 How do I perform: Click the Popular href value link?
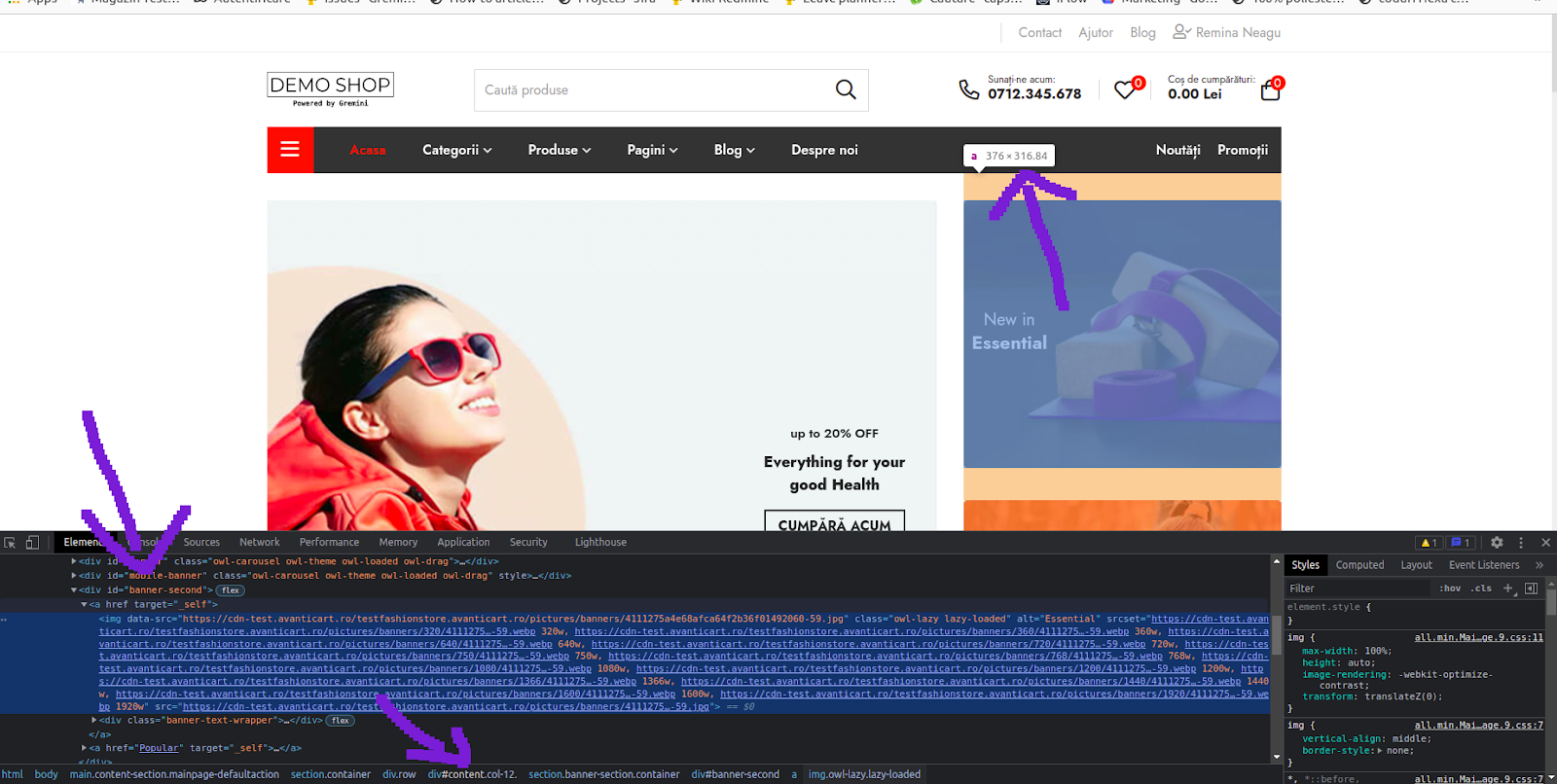click(x=159, y=748)
